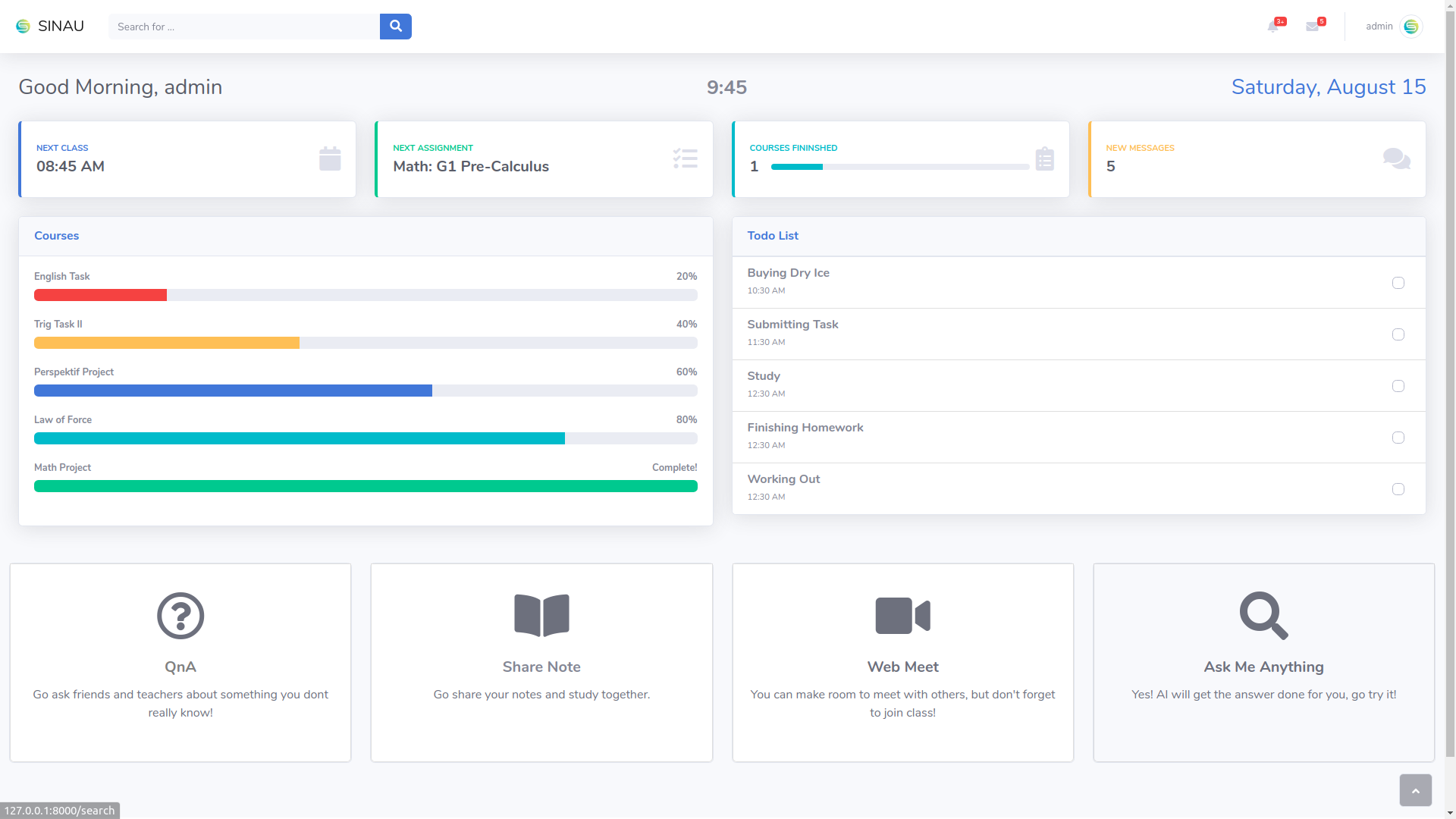
Task: Click the Next Class calendar icon
Action: 330,158
